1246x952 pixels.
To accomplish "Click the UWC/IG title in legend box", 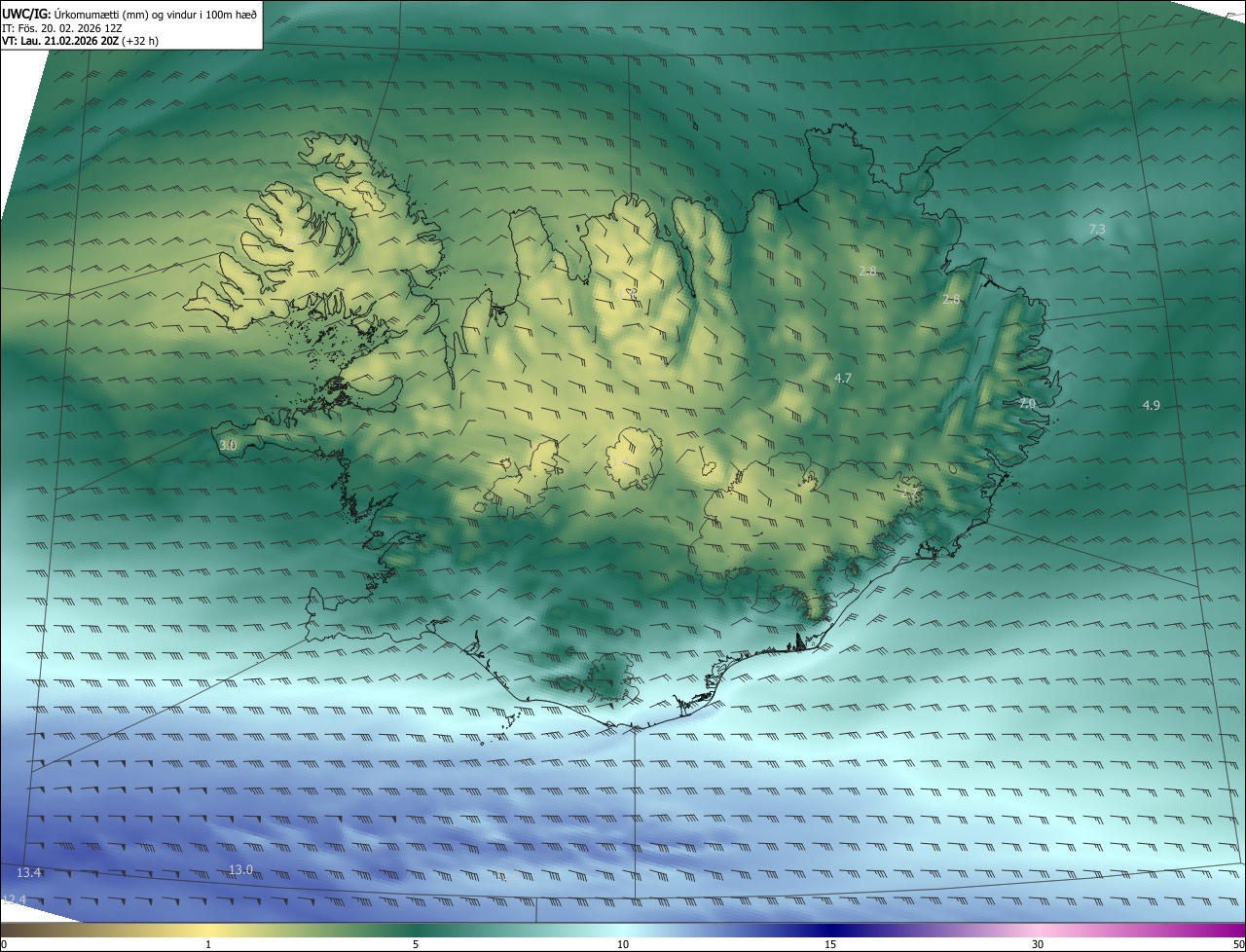I will (26, 14).
